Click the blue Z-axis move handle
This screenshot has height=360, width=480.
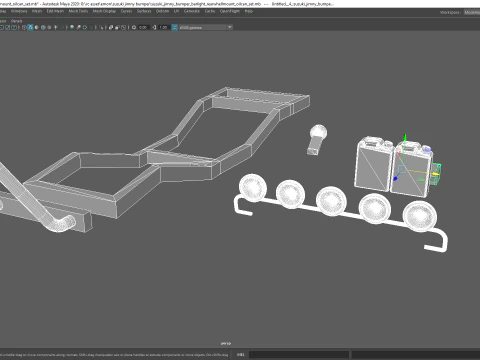tap(396, 179)
